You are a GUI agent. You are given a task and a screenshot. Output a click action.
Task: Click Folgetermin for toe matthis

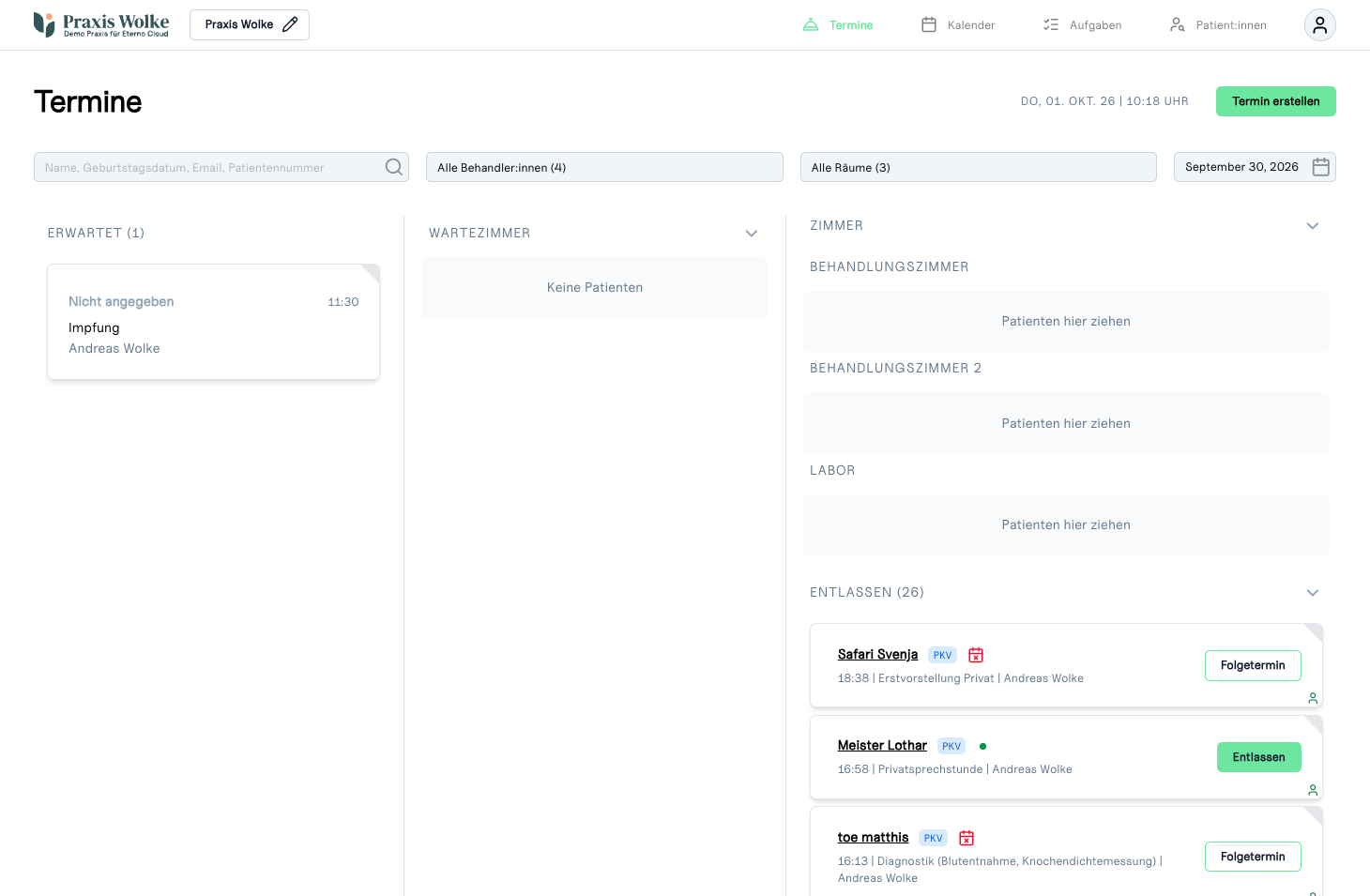[x=1253, y=857]
